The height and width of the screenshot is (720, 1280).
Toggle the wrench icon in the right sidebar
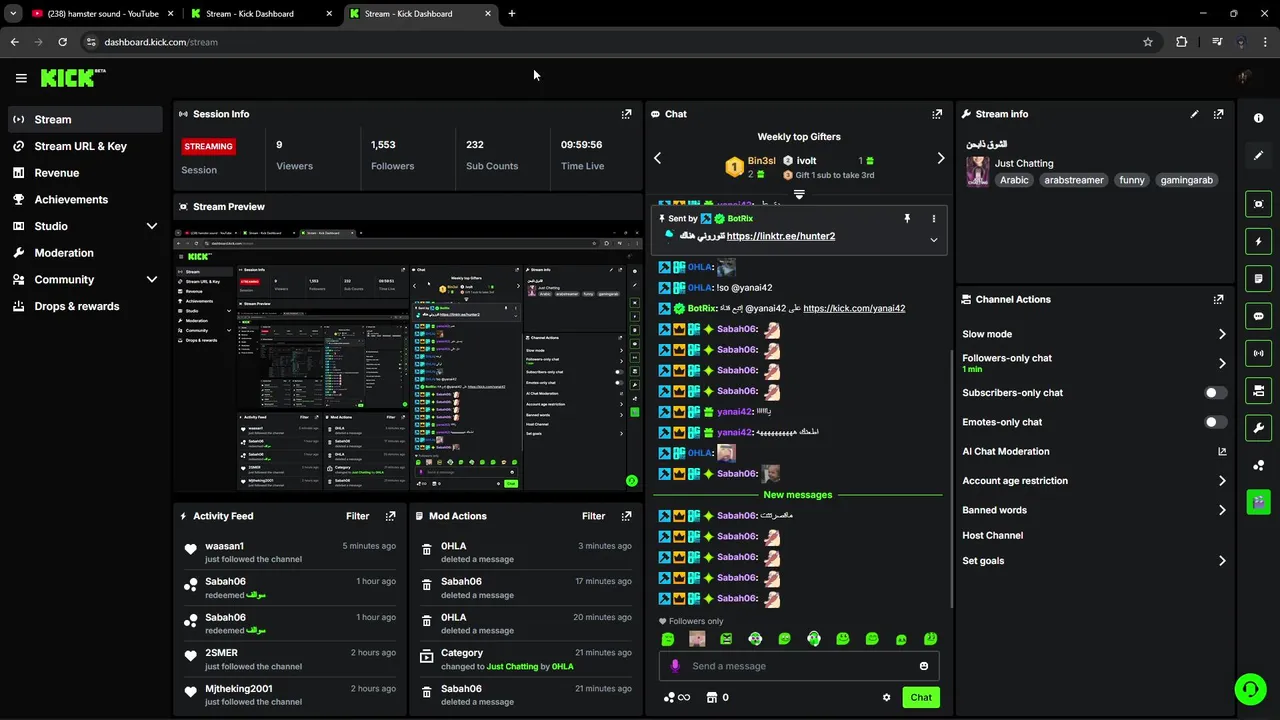pyautogui.click(x=1258, y=428)
